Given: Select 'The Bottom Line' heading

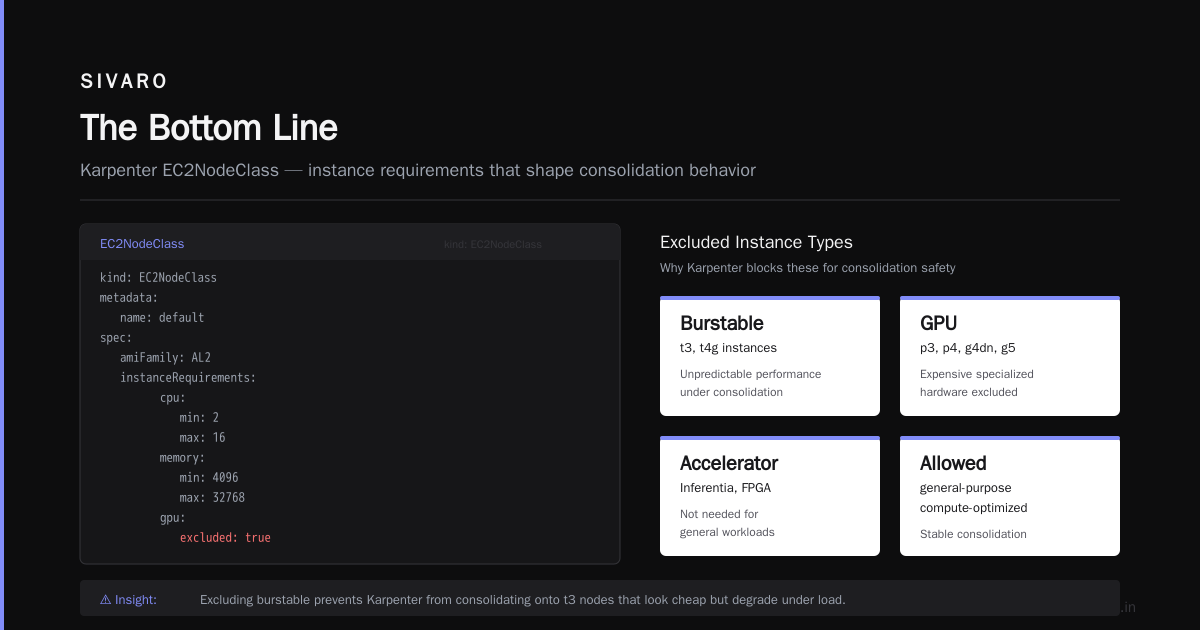Looking at the screenshot, I should (209, 128).
